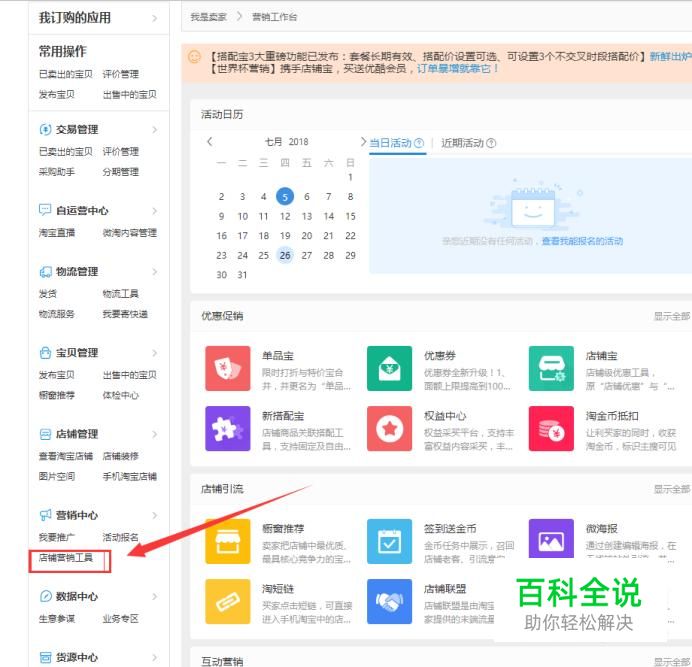Click 查看我能报名的活动 link
The width and height of the screenshot is (692, 667).
(582, 241)
